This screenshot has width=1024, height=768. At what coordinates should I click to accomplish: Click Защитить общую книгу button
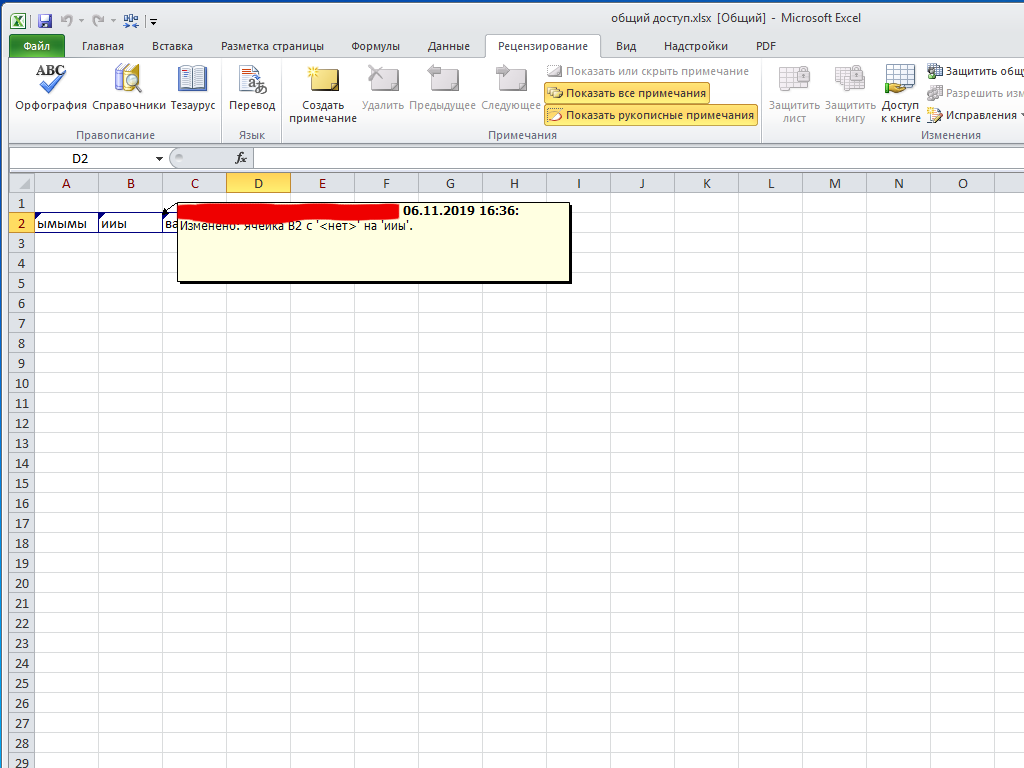[x=975, y=71]
